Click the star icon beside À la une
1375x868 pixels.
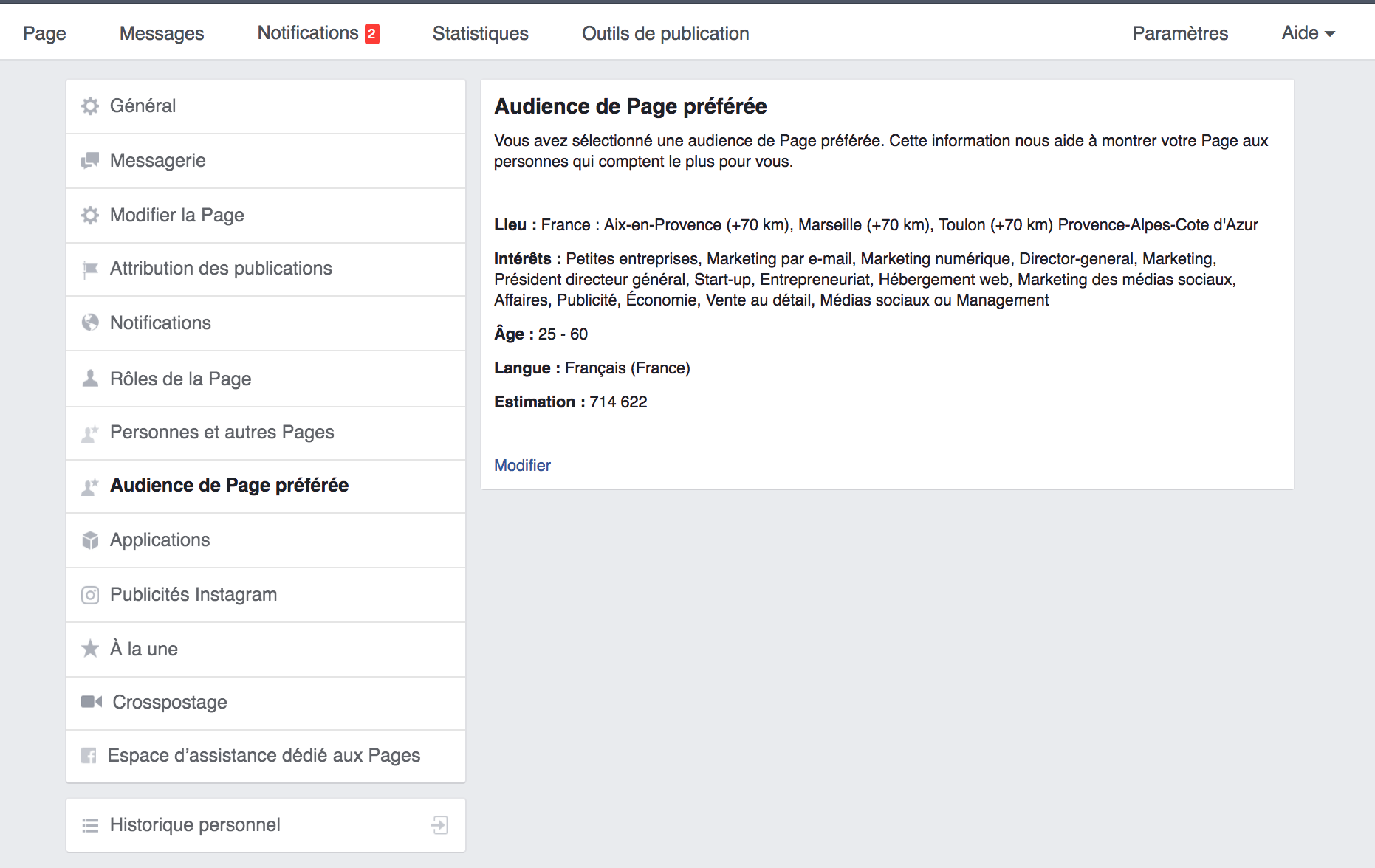pyautogui.click(x=90, y=649)
